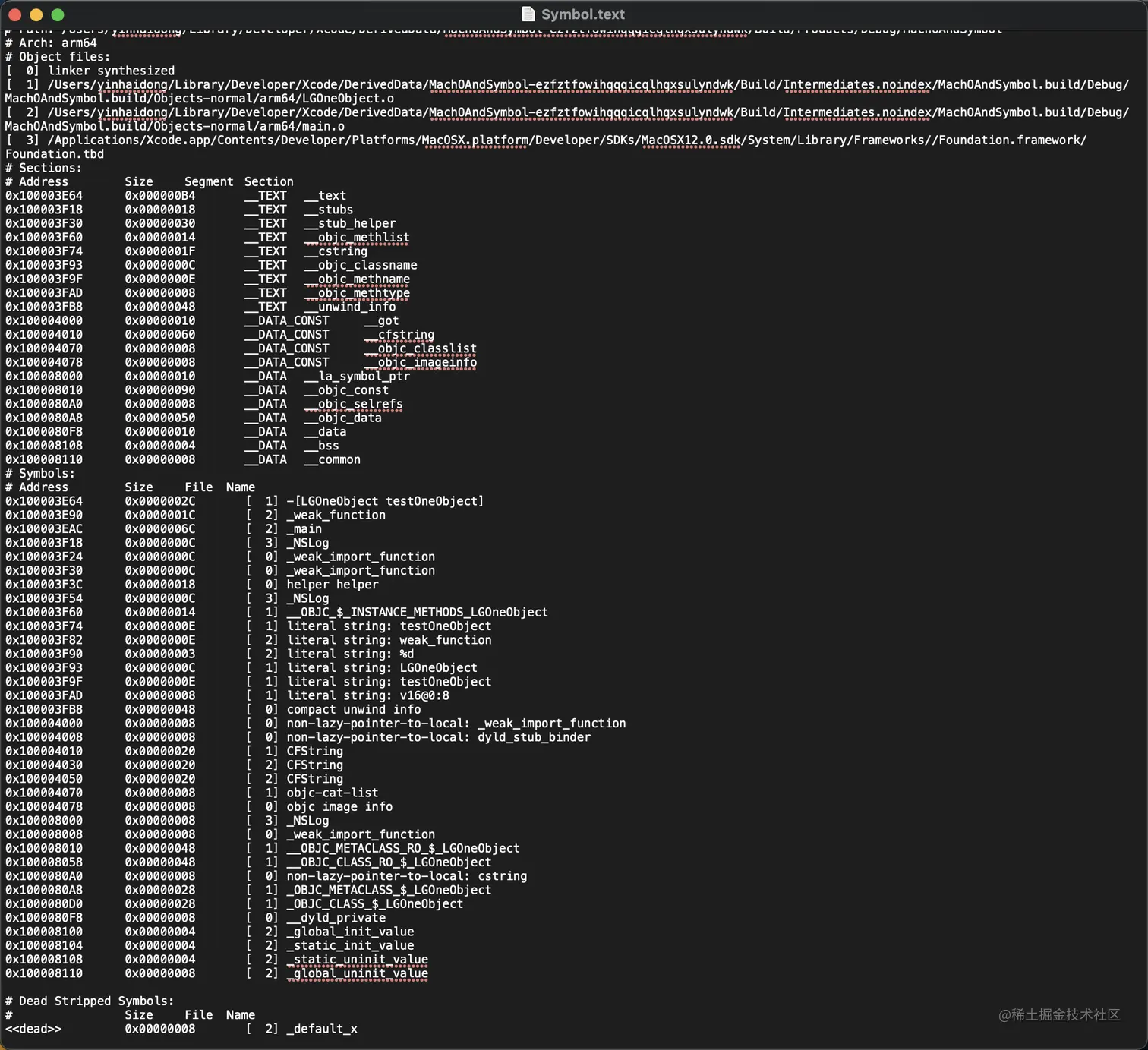Image resolution: width=1148 pixels, height=1050 pixels.
Task: Click '__OBJC_$_INSTANCE_METHODS_LGOneObject' symbol
Action: tap(417, 612)
